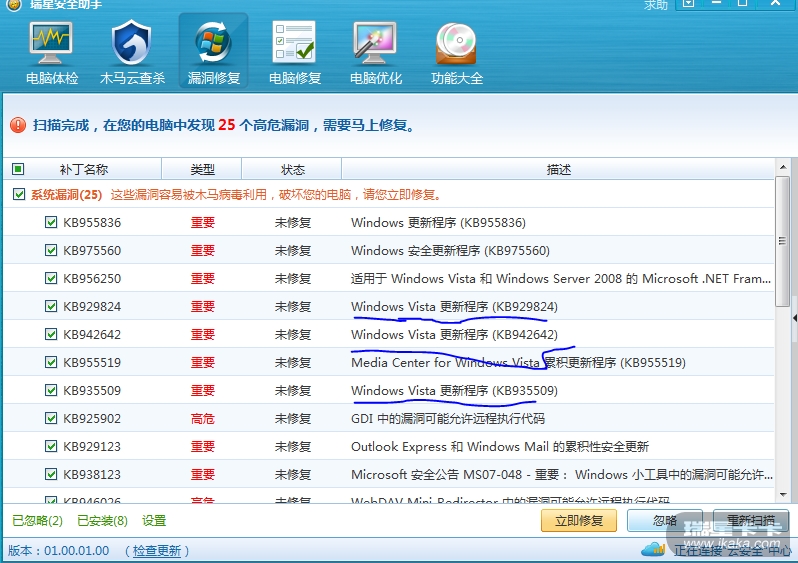The image size is (798, 563).
Task: Select description Windows Vista 更新程序 (KB942642)
Action: 454,334
